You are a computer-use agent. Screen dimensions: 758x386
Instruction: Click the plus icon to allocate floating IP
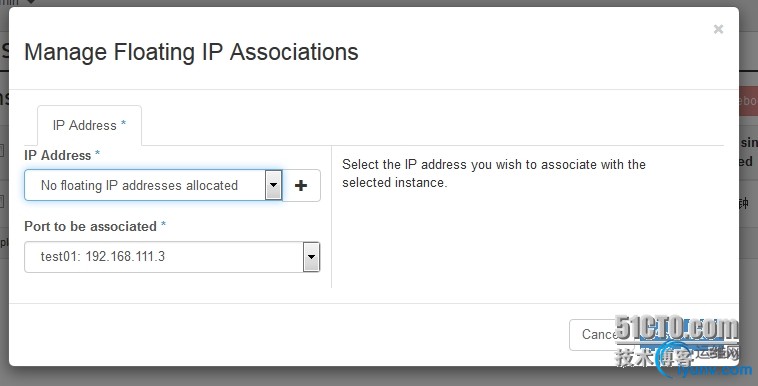click(301, 185)
